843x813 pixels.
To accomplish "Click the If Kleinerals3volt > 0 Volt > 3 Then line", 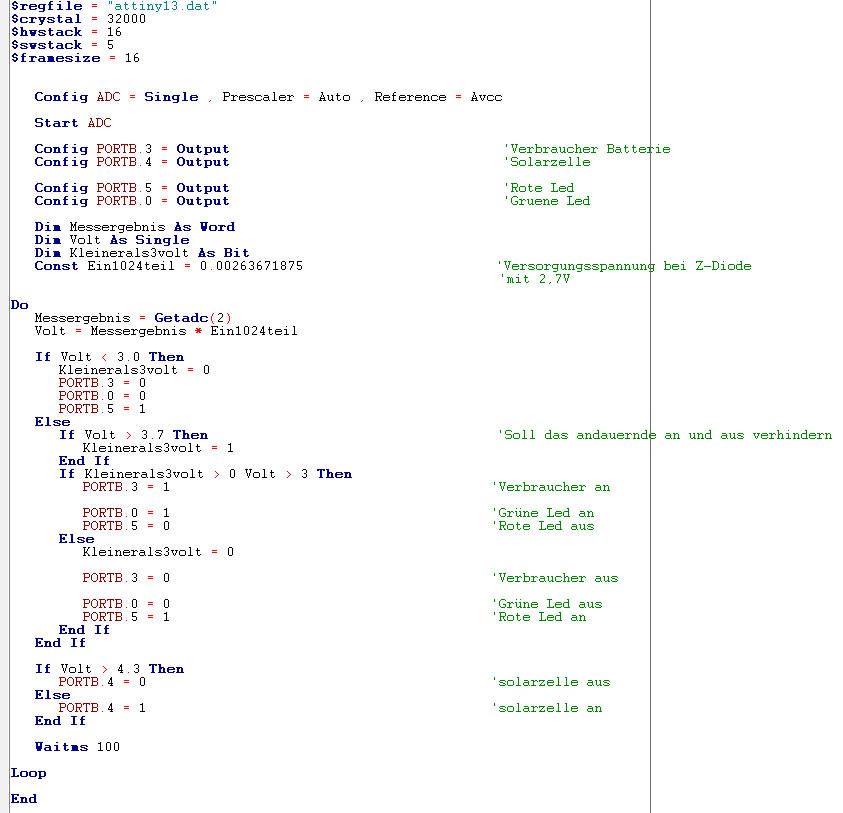I will (205, 474).
